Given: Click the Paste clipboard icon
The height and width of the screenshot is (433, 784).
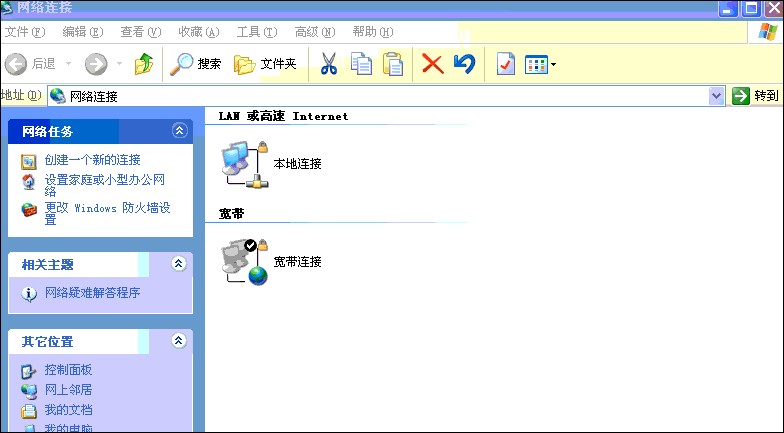Looking at the screenshot, I should click(393, 64).
